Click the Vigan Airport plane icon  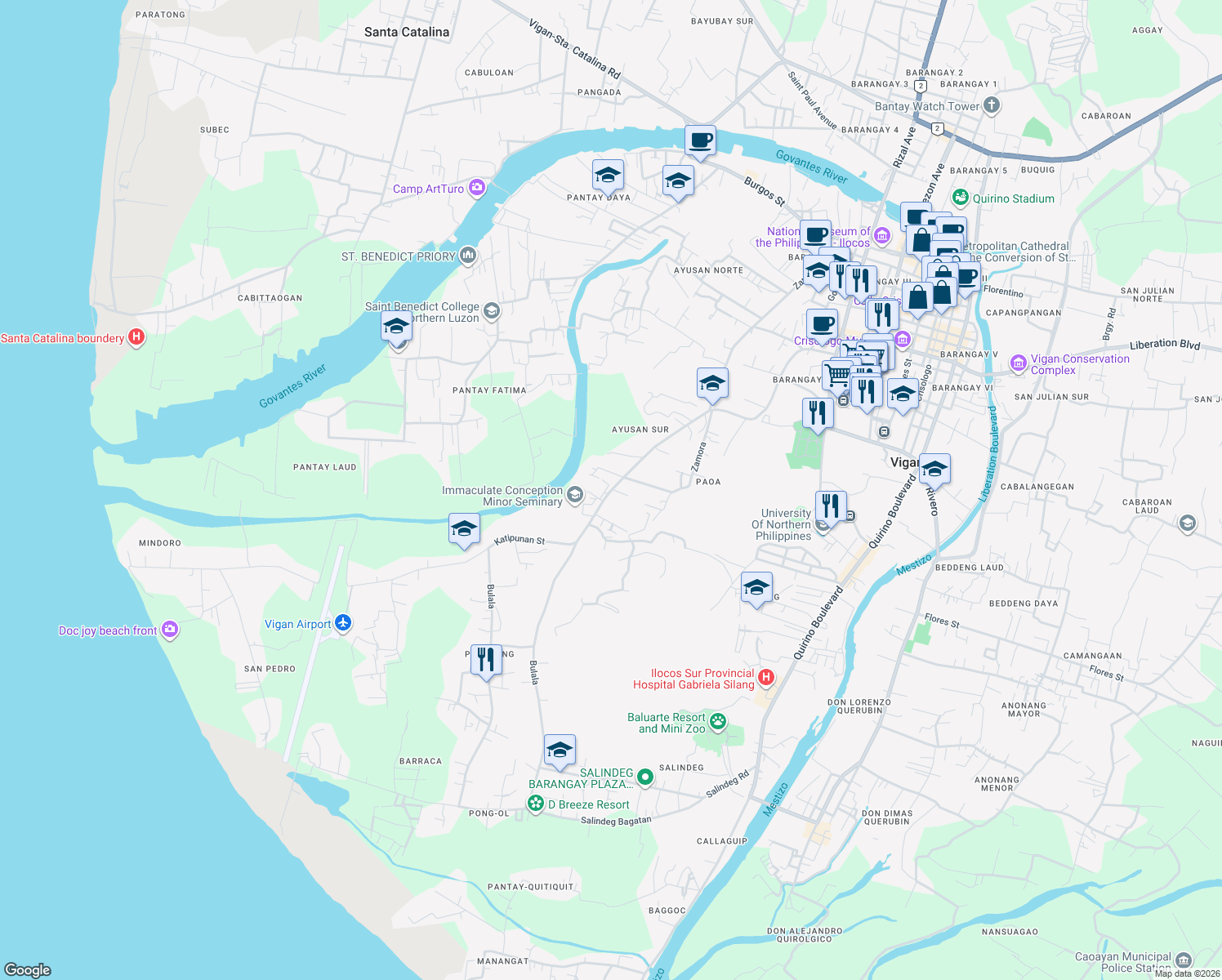343,624
